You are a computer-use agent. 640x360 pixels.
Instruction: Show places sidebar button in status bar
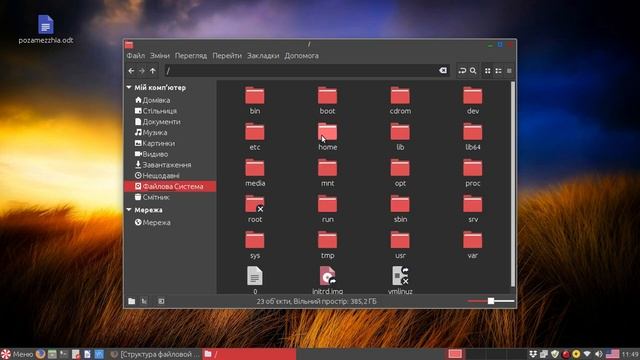coord(131,301)
